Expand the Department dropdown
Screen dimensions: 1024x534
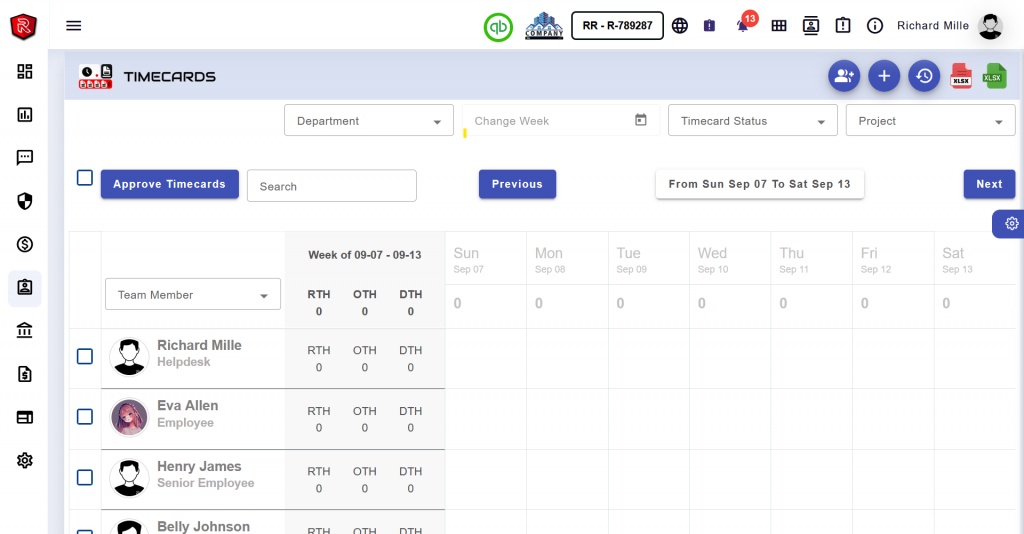368,121
